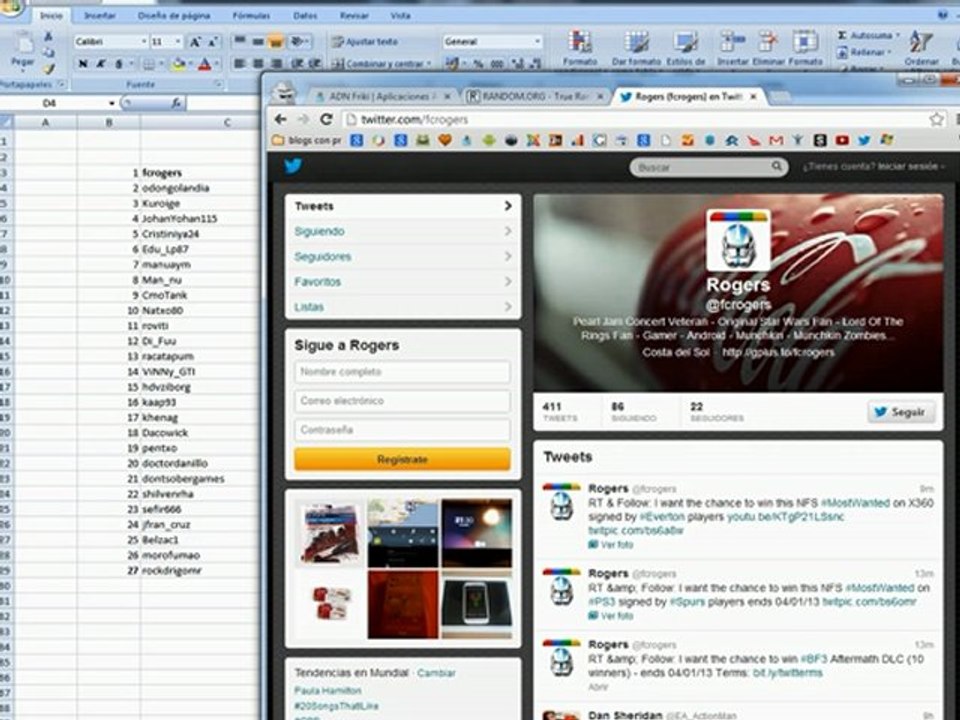Toggle italic (K) formatting in Excel
This screenshot has height=720, width=960.
tap(100, 63)
